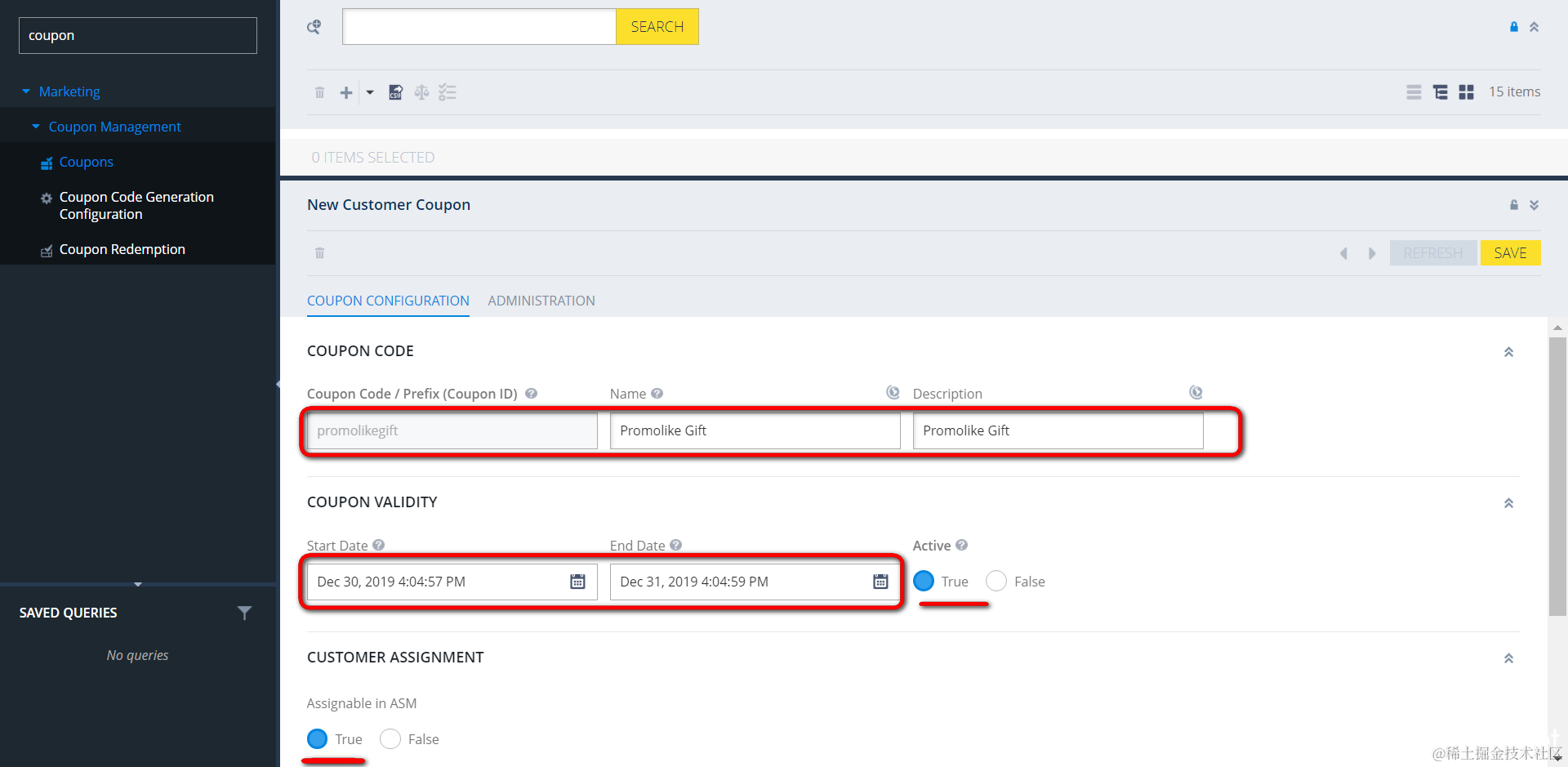Viewport: 1568px width, 767px height.
Task: Set Active to False
Action: 996,581
